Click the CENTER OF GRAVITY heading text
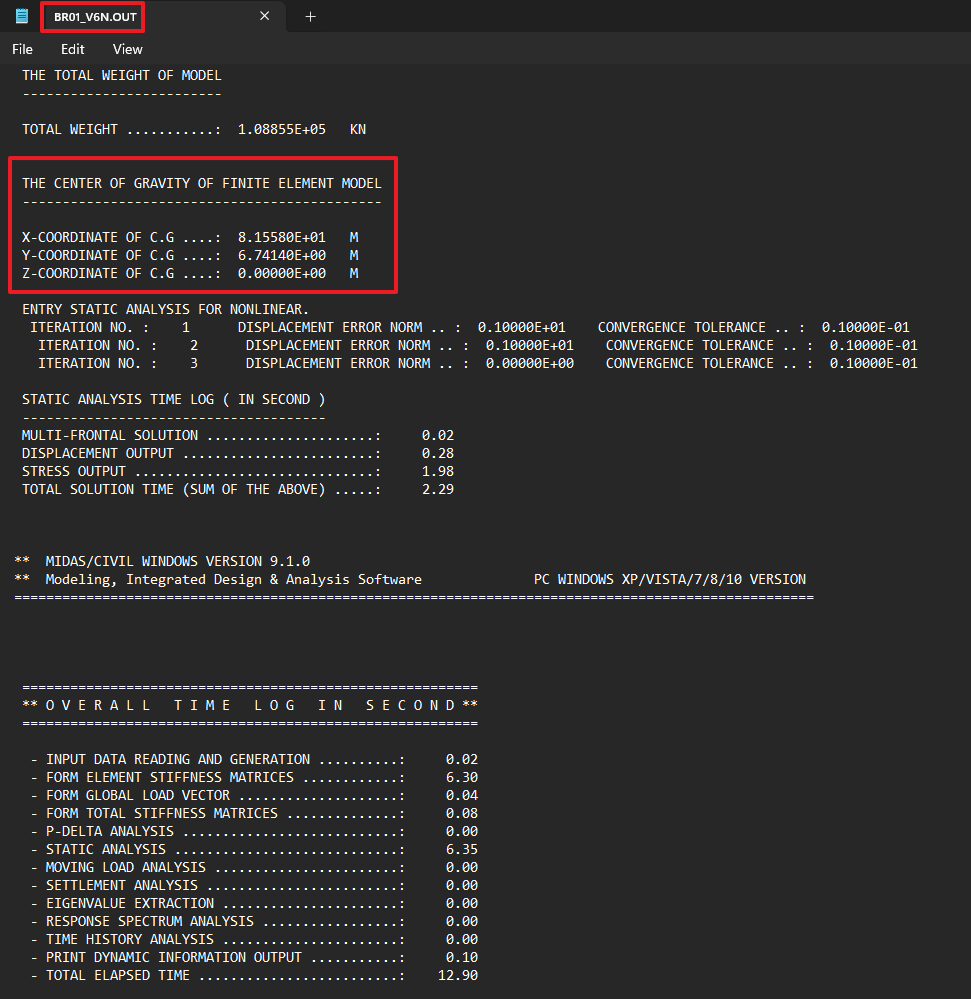This screenshot has height=999, width=971. point(201,183)
